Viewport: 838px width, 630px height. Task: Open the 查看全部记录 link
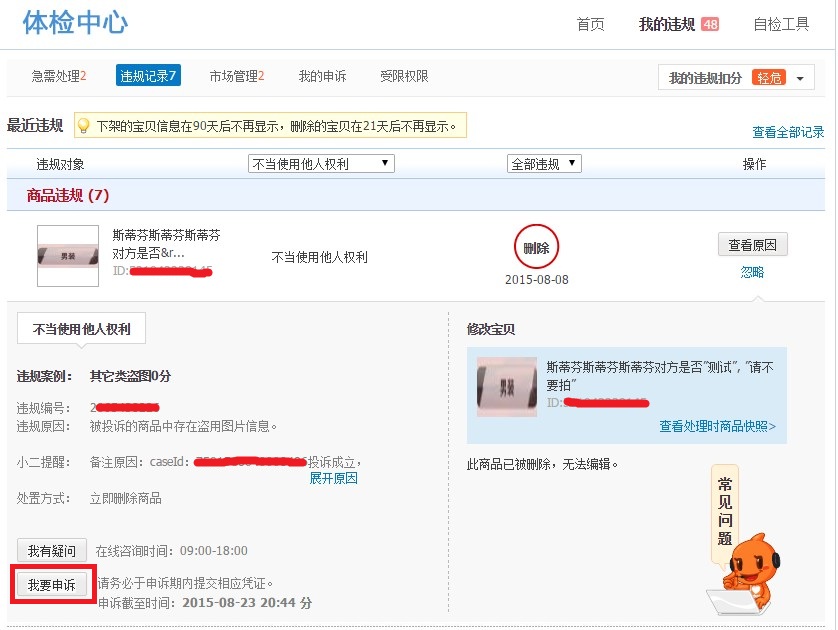click(x=788, y=132)
